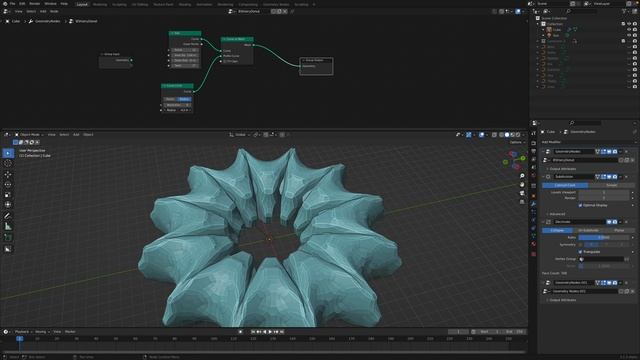This screenshot has height=360, width=640.
Task: Click the play animation button
Action: [x=270, y=332]
